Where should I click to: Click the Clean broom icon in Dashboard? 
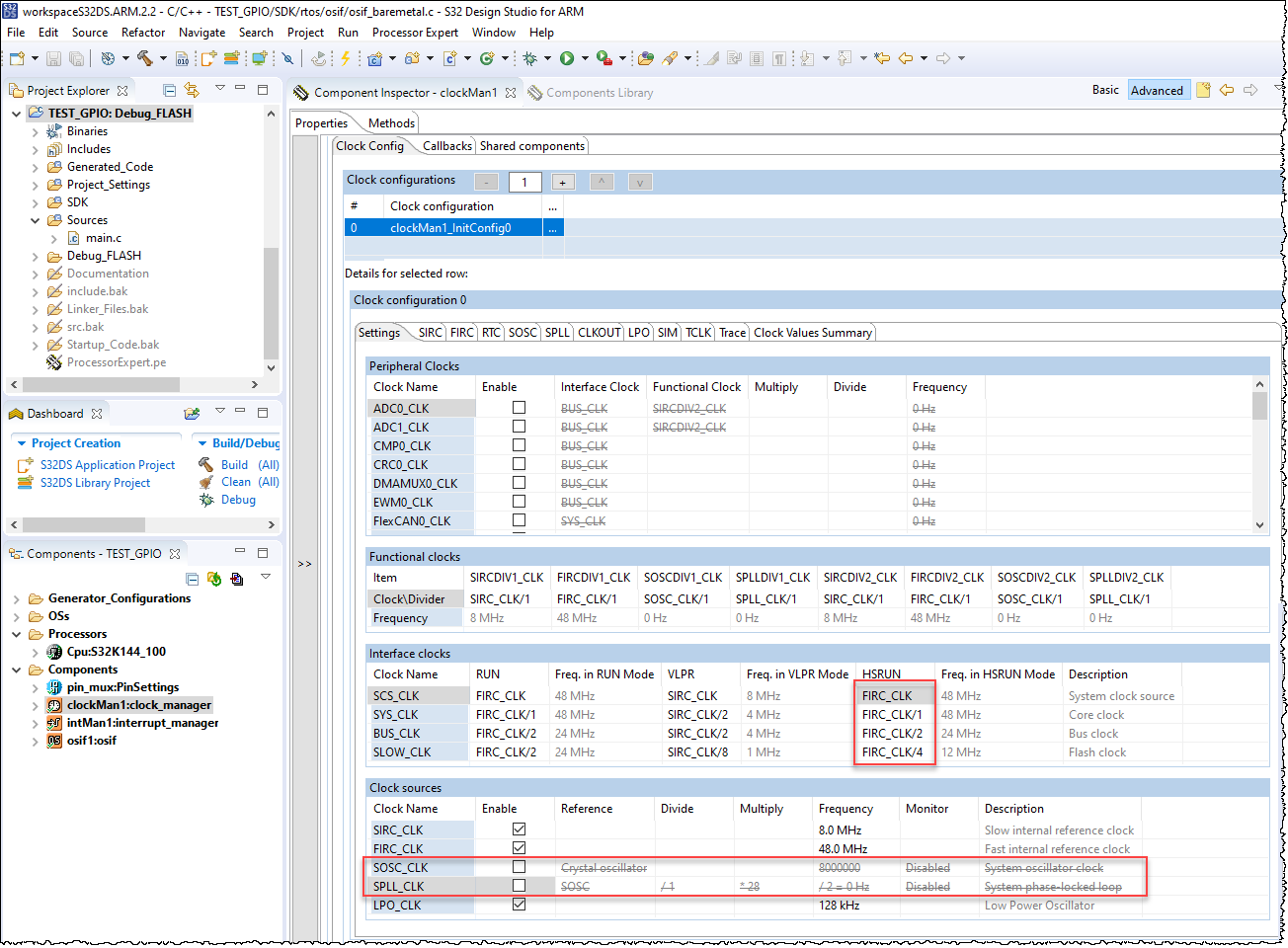tap(206, 482)
